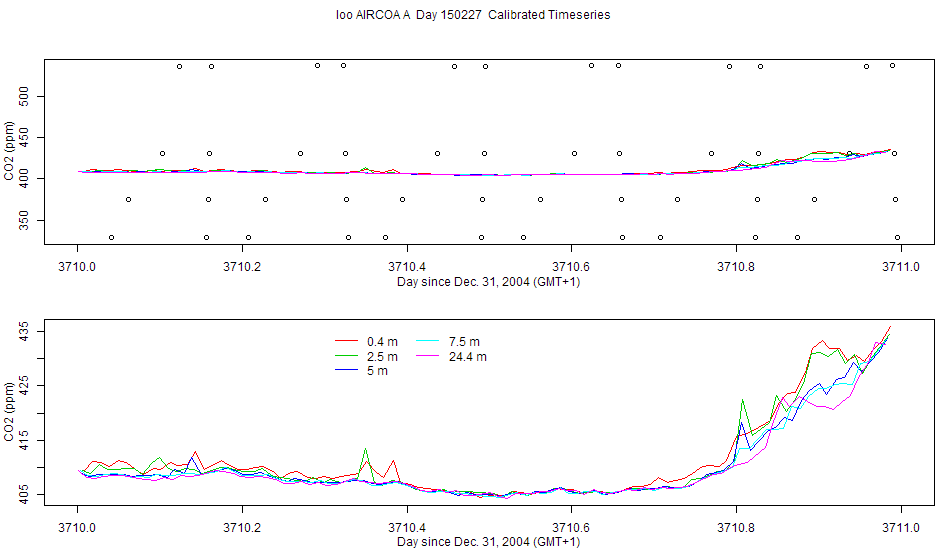Screen dimensions: 950x550
Task: Click upper plot x-axis tick "3710.4"
Action: pos(407,267)
